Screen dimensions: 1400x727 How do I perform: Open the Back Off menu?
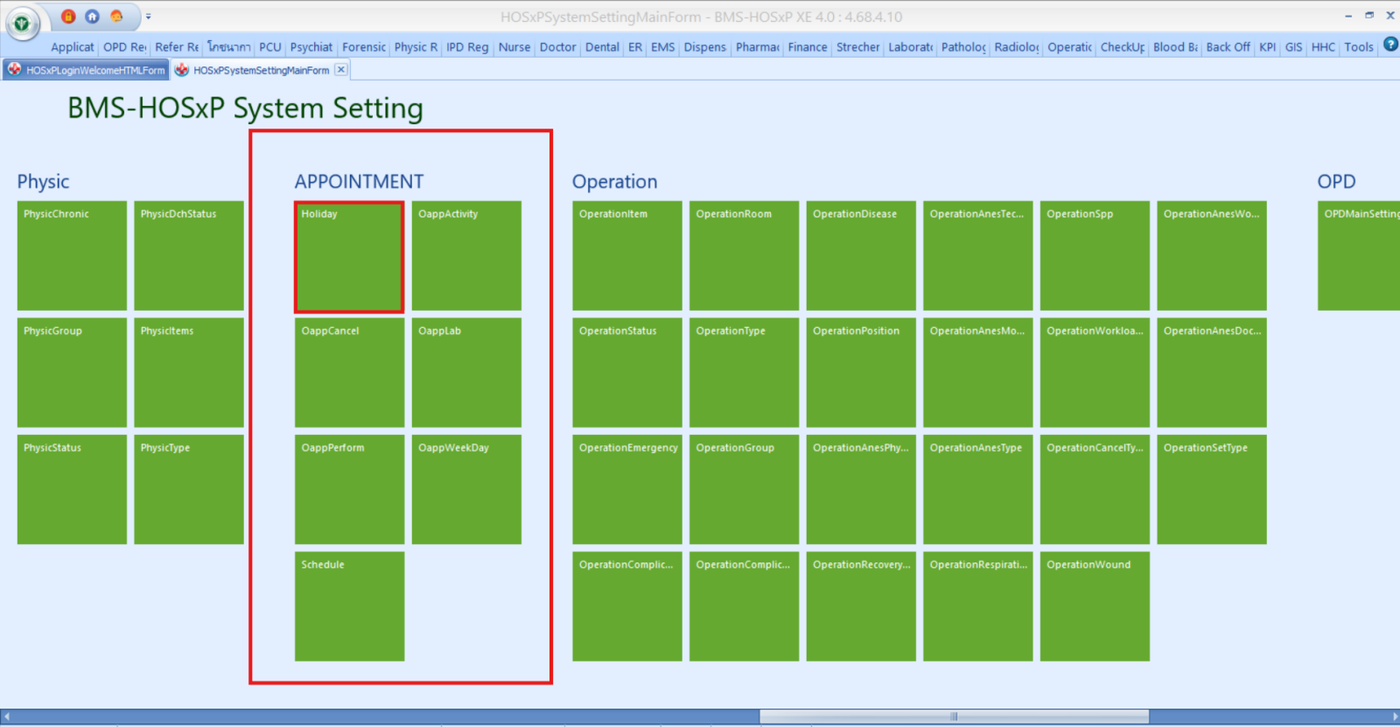click(x=1228, y=47)
